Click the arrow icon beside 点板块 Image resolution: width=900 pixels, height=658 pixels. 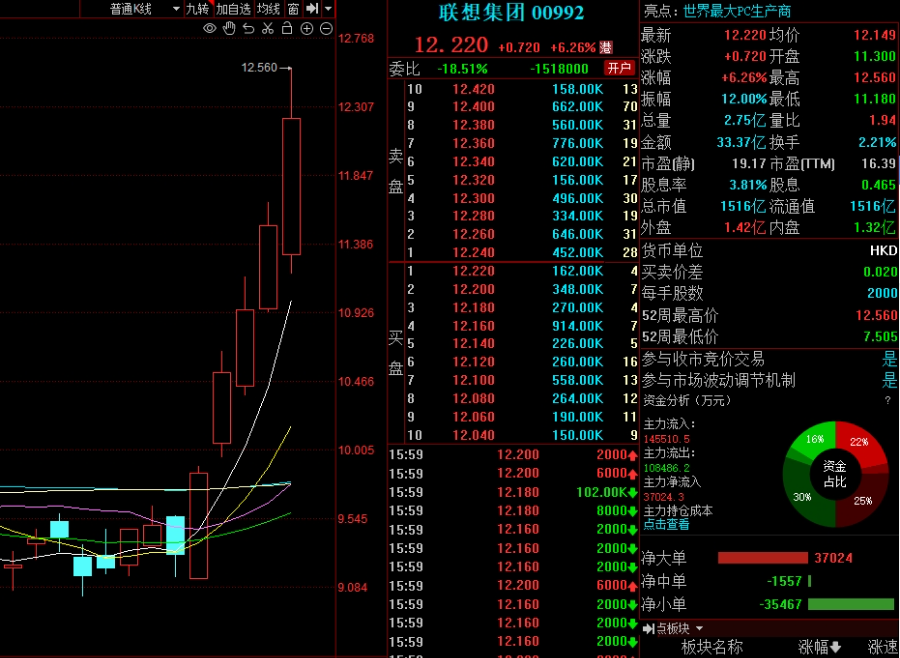pyautogui.click(x=649, y=628)
